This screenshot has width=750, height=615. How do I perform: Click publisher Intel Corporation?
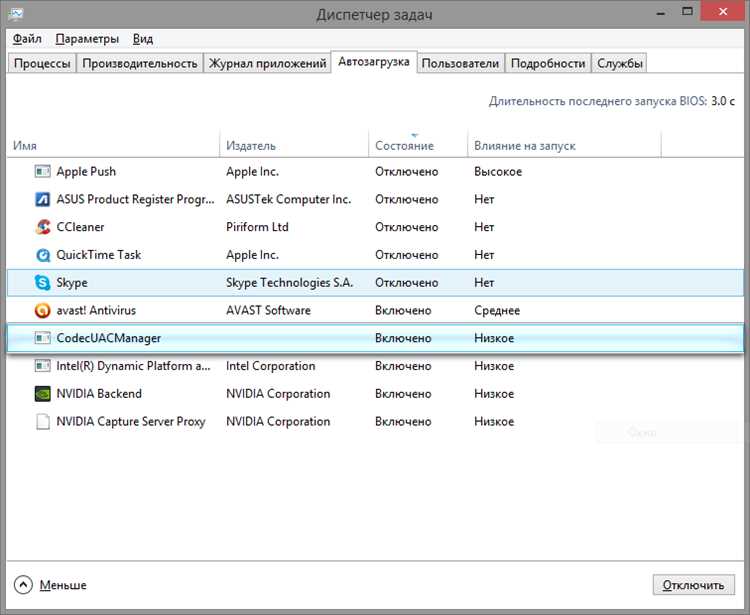271,366
